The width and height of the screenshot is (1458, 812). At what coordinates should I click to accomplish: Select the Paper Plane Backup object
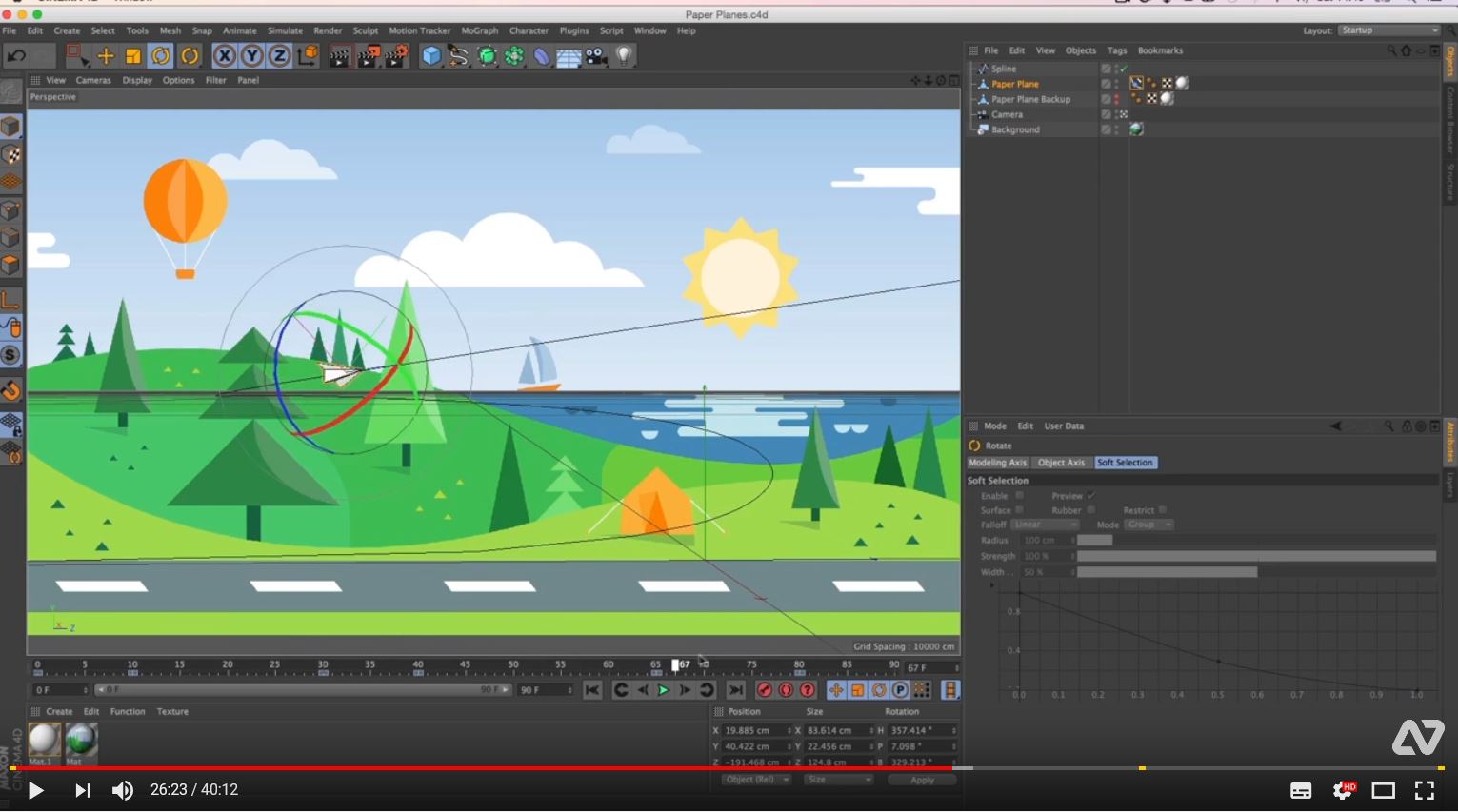pyautogui.click(x=1030, y=99)
